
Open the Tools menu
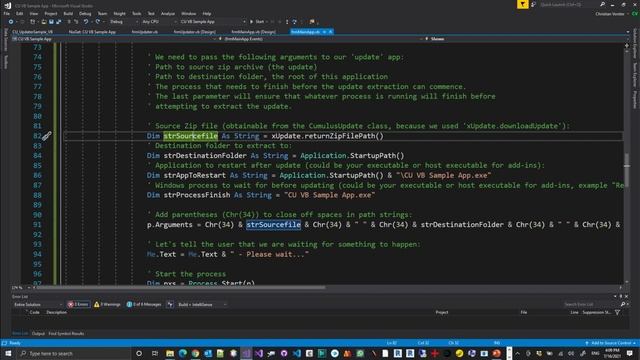136,13
